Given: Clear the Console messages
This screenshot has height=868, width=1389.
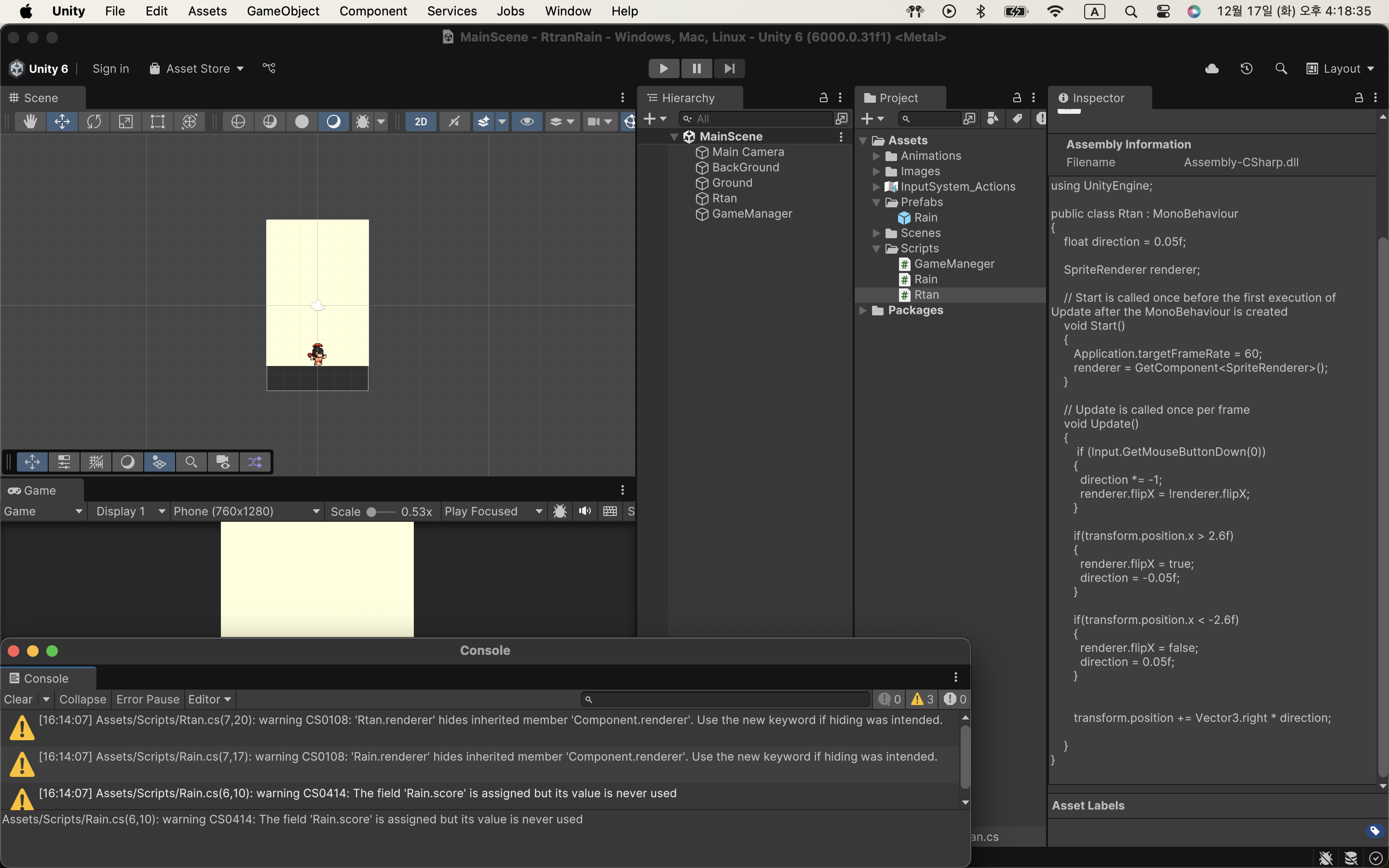Looking at the screenshot, I should pos(18,699).
